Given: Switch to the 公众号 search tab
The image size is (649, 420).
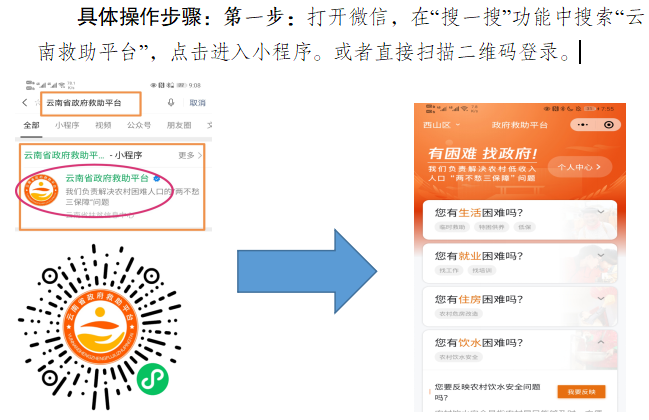Looking at the screenshot, I should [139, 125].
